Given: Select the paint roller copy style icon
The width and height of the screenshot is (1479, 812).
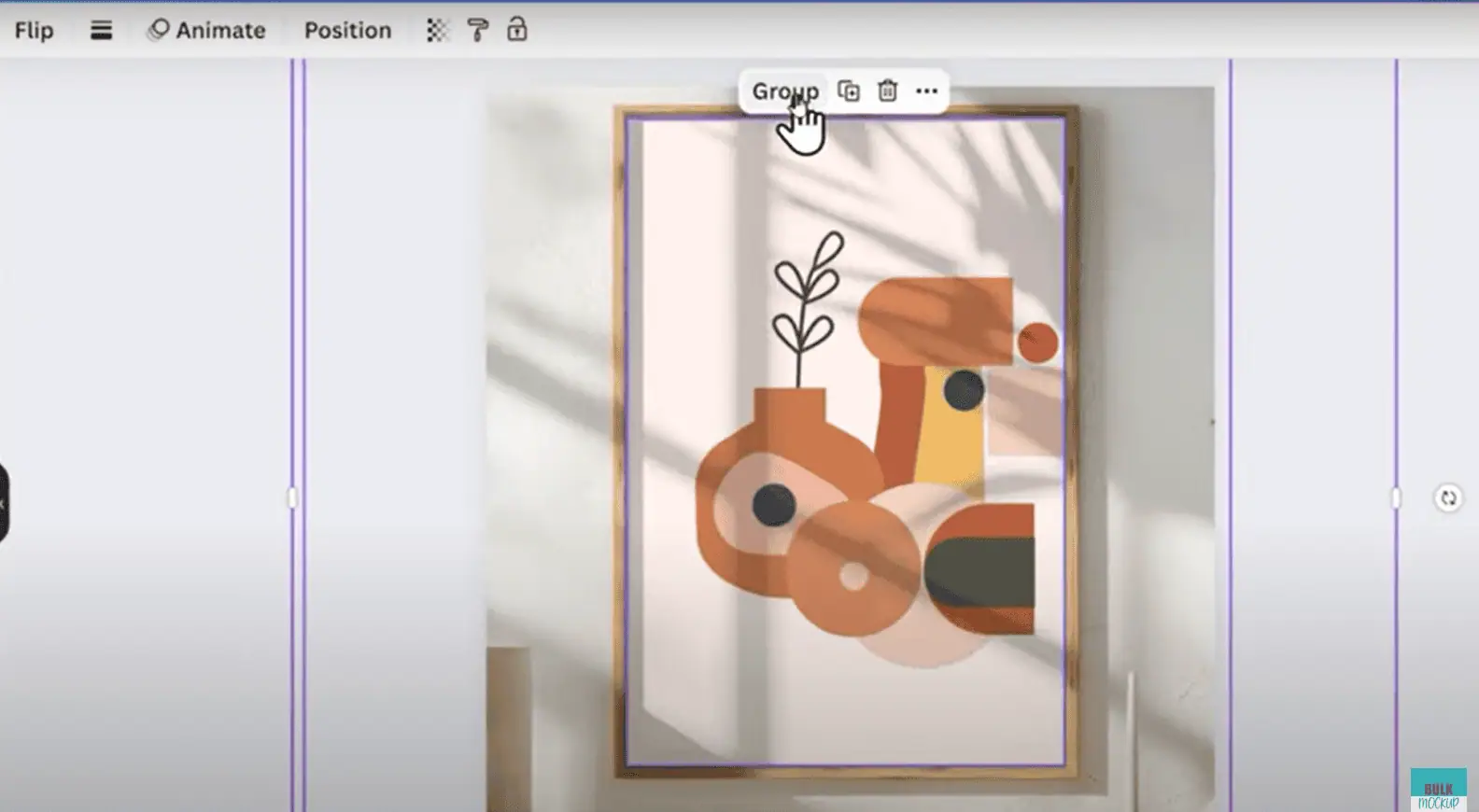Looking at the screenshot, I should tap(477, 31).
